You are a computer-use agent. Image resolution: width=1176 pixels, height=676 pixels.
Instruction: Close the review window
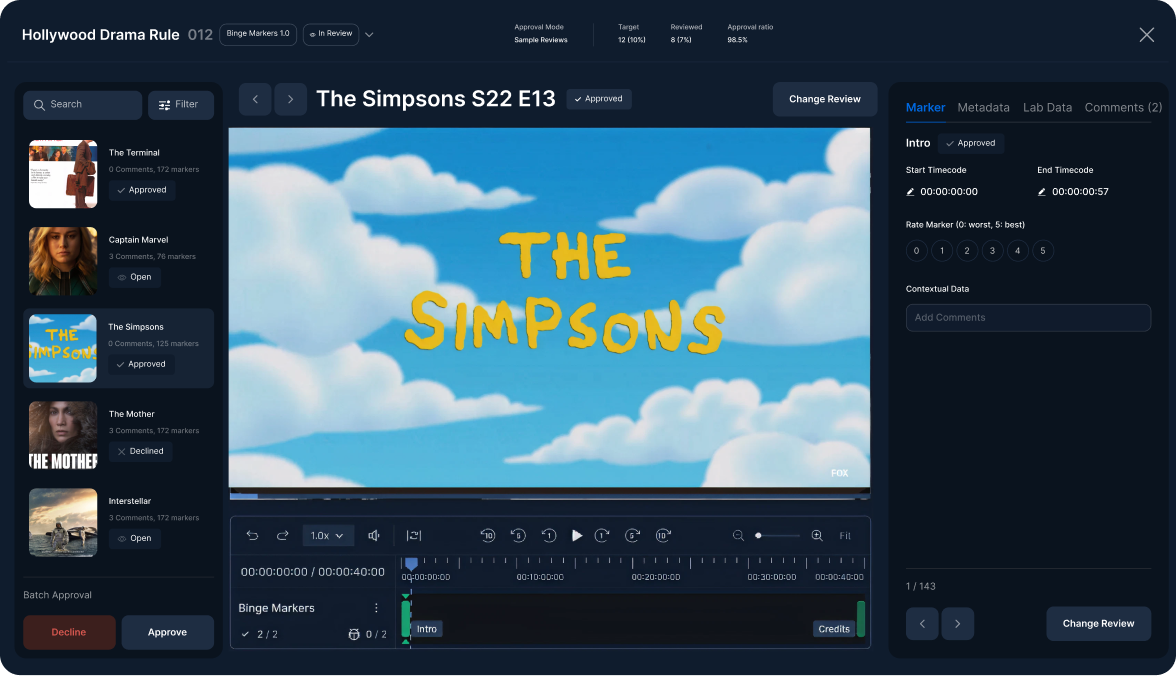click(x=1146, y=35)
